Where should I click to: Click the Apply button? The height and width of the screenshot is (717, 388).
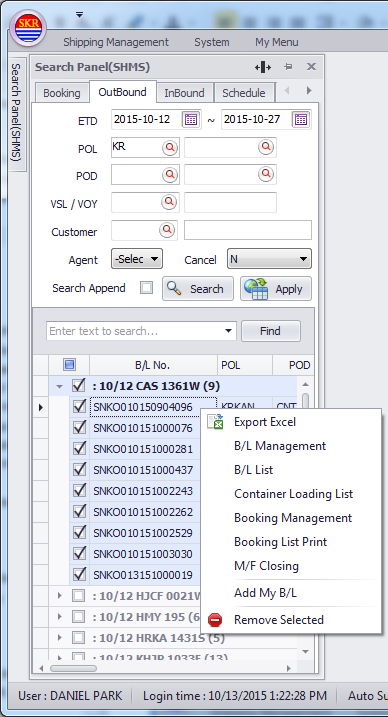click(276, 289)
